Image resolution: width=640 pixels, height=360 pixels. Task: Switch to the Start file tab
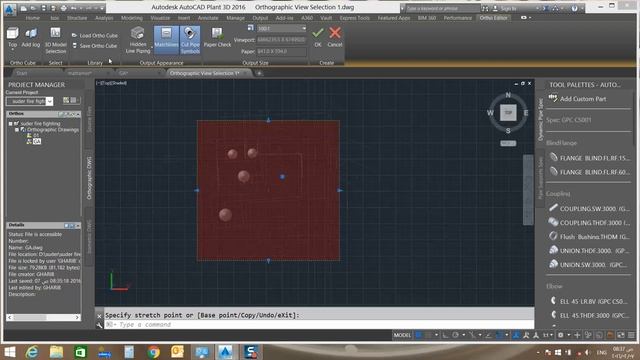tap(22, 73)
